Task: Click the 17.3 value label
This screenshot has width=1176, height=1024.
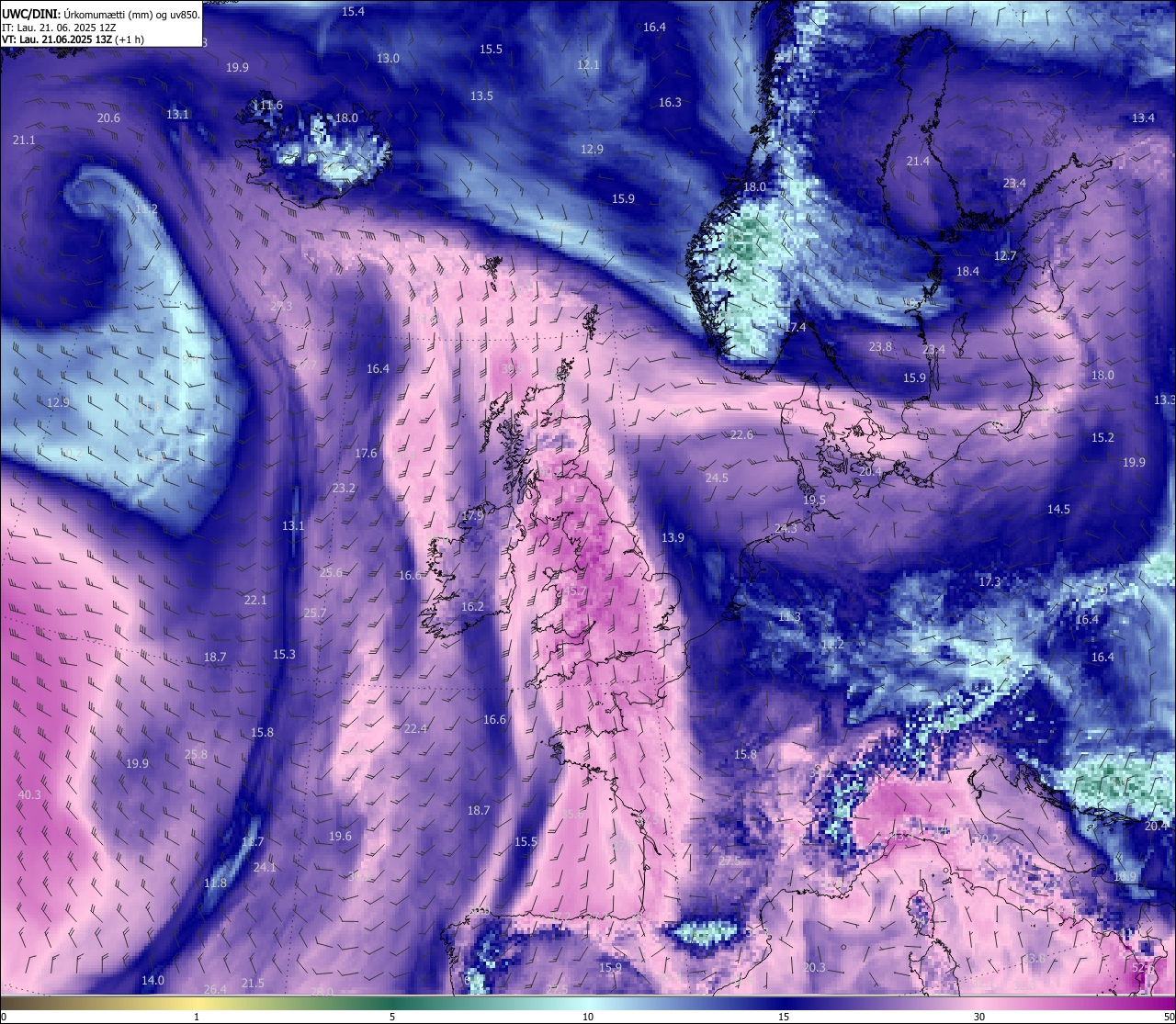Action: pyautogui.click(x=989, y=581)
